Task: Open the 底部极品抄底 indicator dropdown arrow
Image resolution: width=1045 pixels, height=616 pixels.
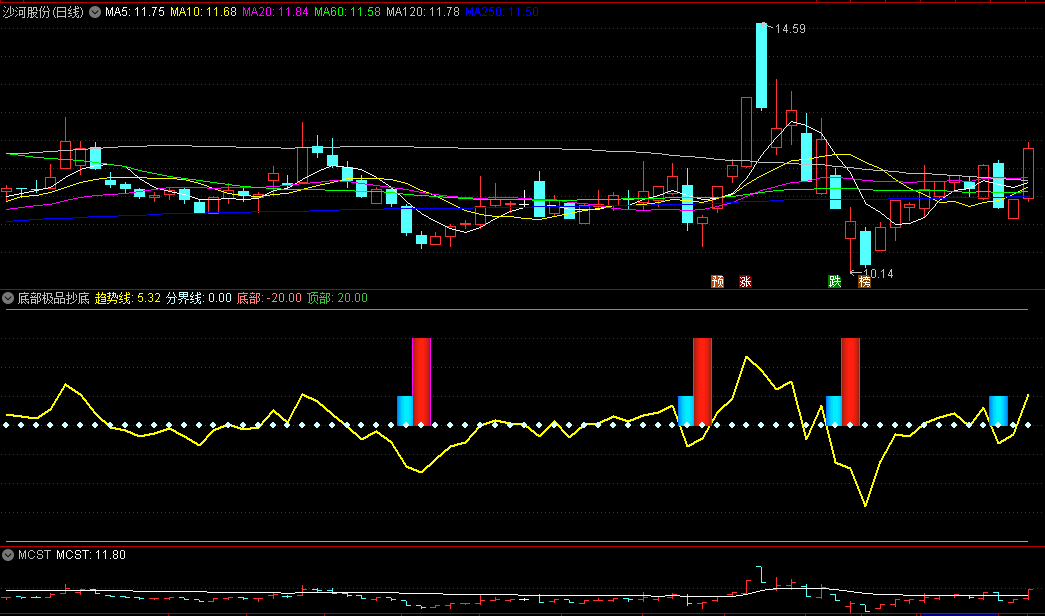Action: tap(8, 298)
